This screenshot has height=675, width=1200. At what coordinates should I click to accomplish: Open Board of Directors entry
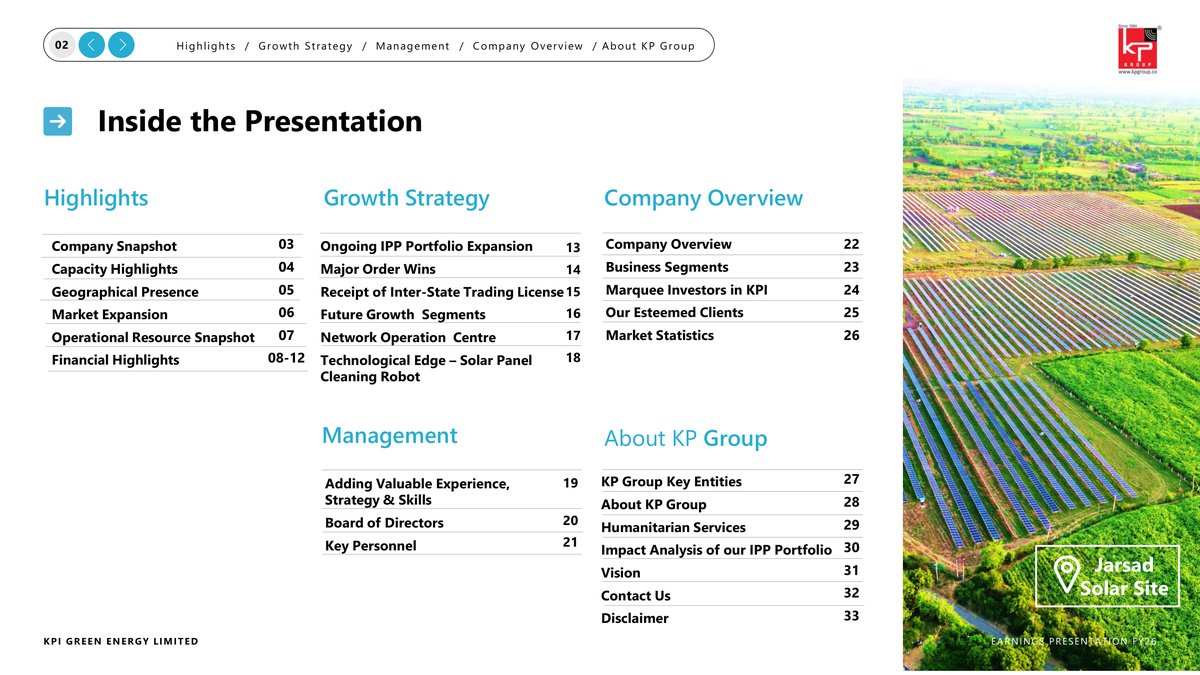[x=384, y=523]
